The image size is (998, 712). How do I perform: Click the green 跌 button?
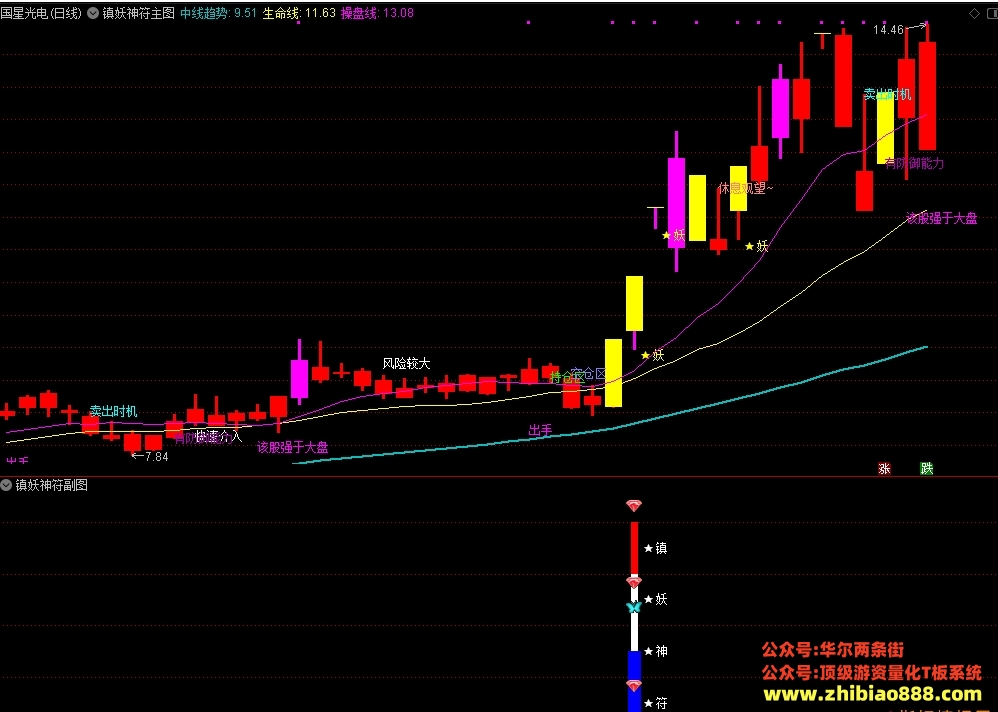tap(927, 468)
